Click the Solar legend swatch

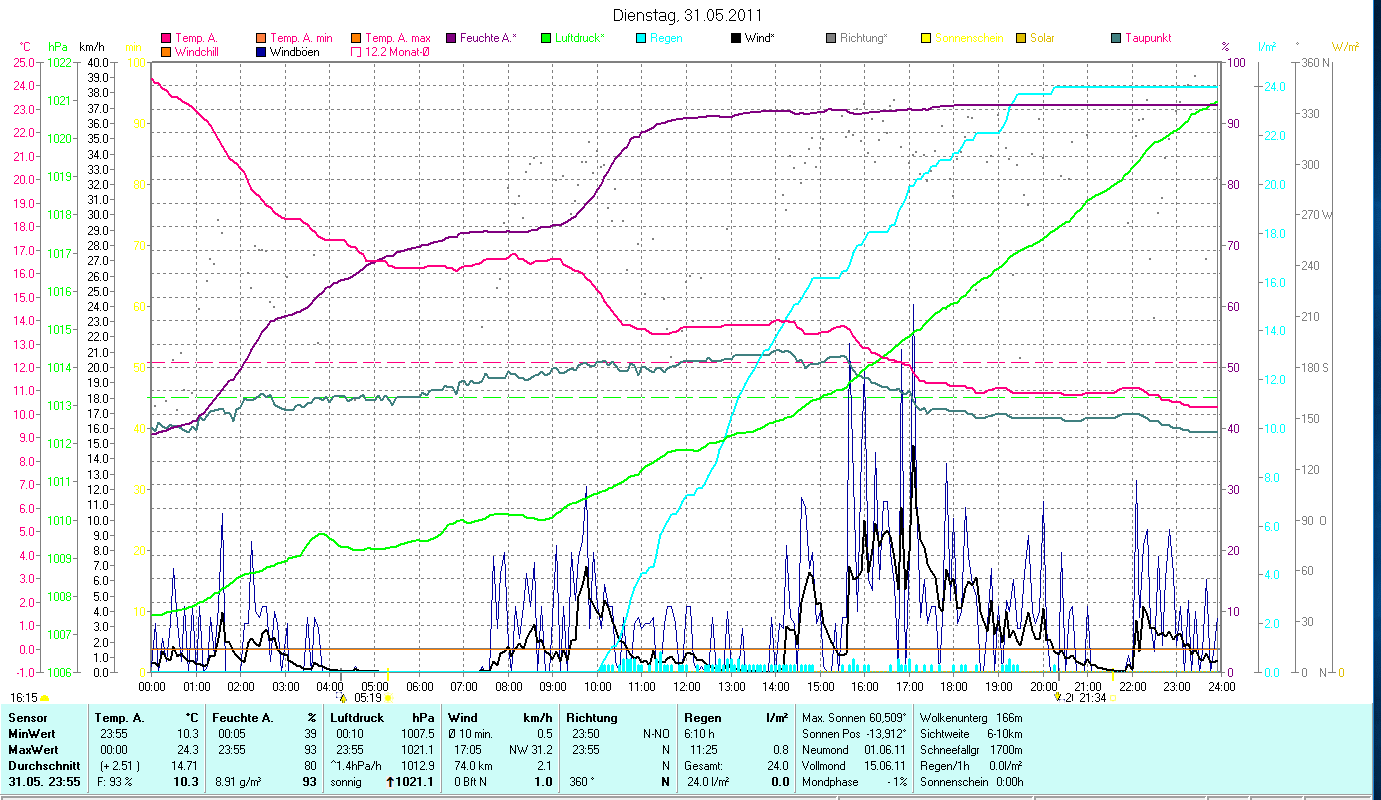coord(1020,38)
